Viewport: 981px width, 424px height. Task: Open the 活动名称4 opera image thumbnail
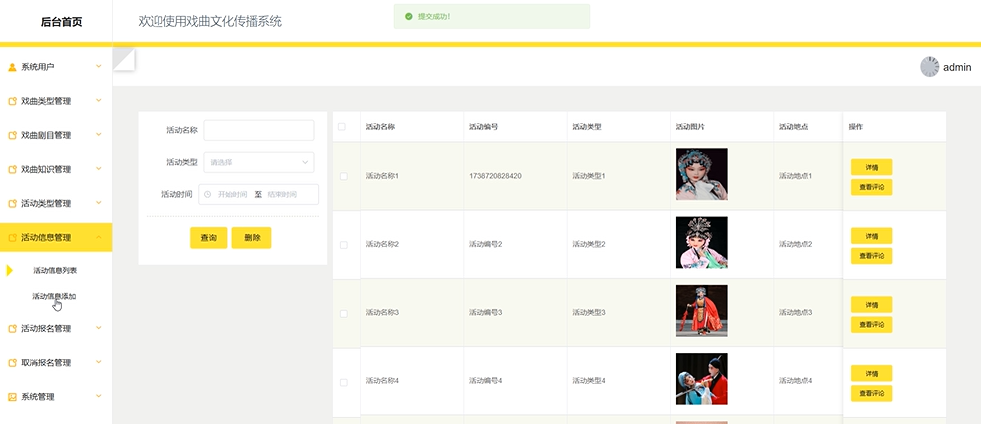coord(701,379)
